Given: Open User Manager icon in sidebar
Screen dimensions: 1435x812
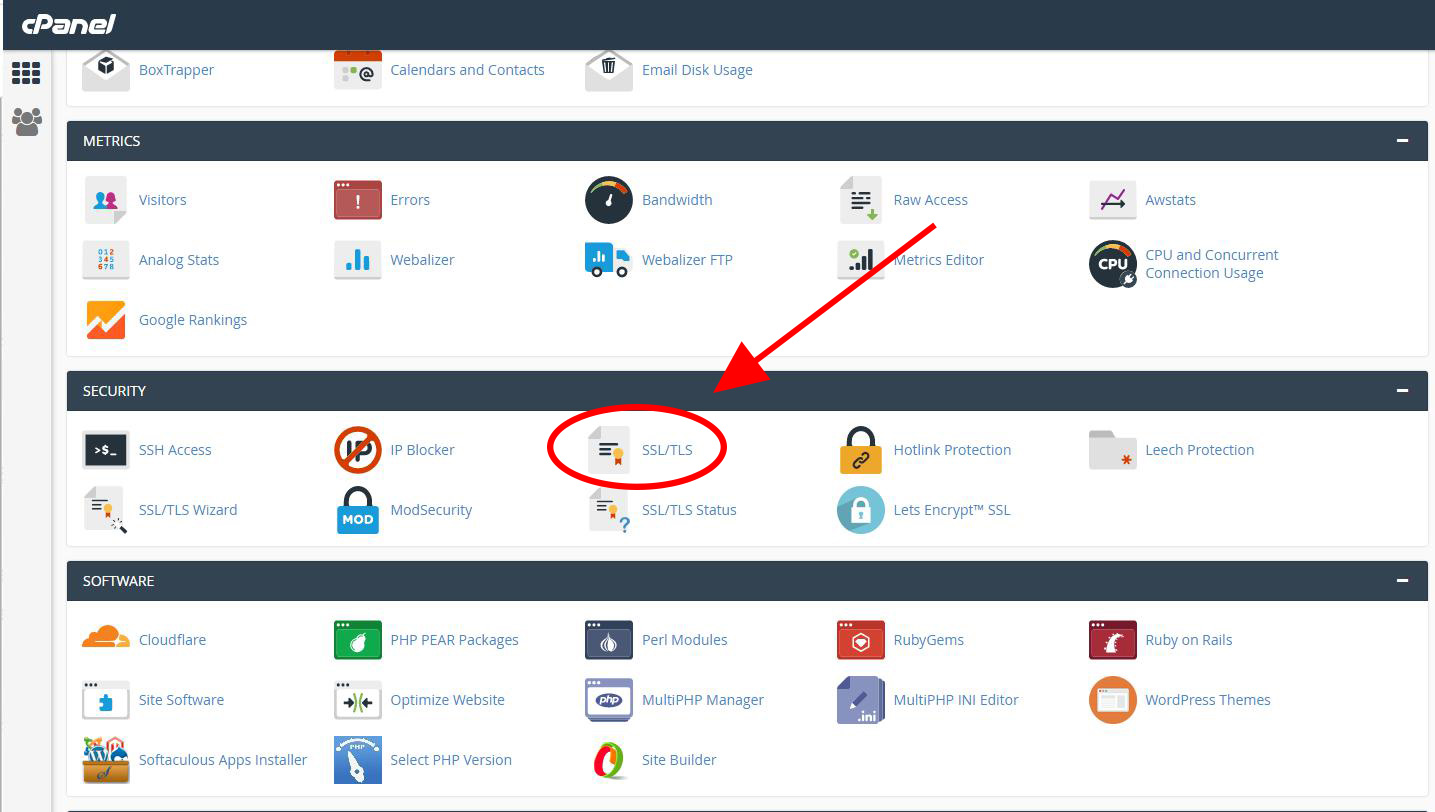Looking at the screenshot, I should 26,122.
